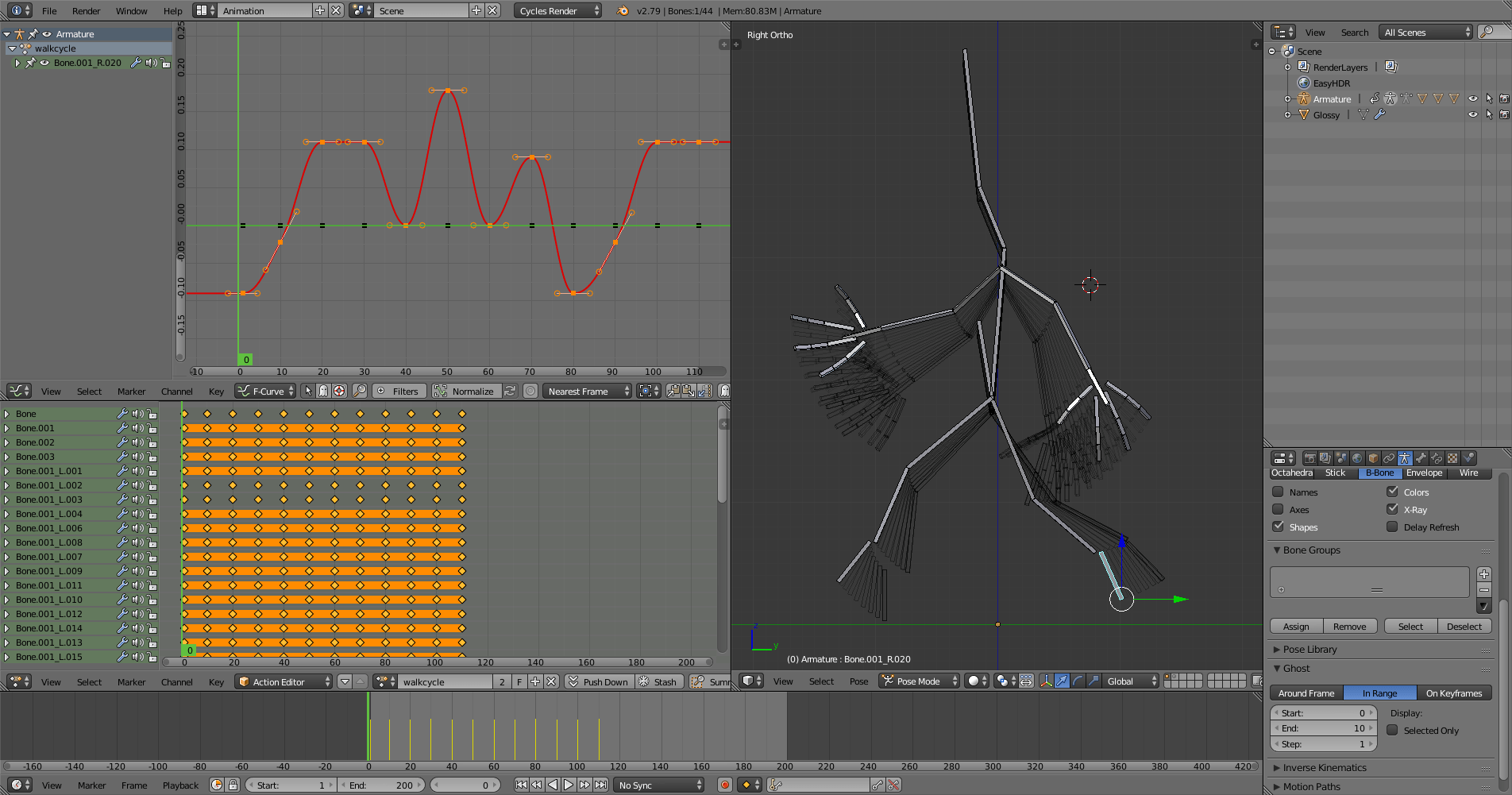Open the Bone properties tab
This screenshot has height=795, width=1512.
tap(1419, 458)
